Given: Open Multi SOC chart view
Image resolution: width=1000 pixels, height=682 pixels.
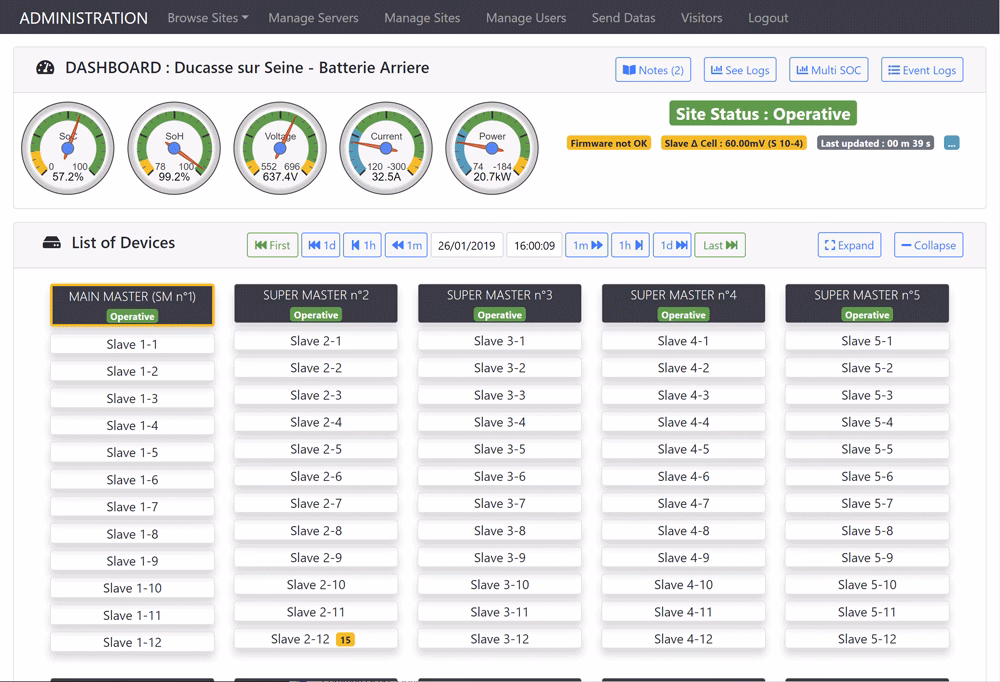Looking at the screenshot, I should click(828, 70).
